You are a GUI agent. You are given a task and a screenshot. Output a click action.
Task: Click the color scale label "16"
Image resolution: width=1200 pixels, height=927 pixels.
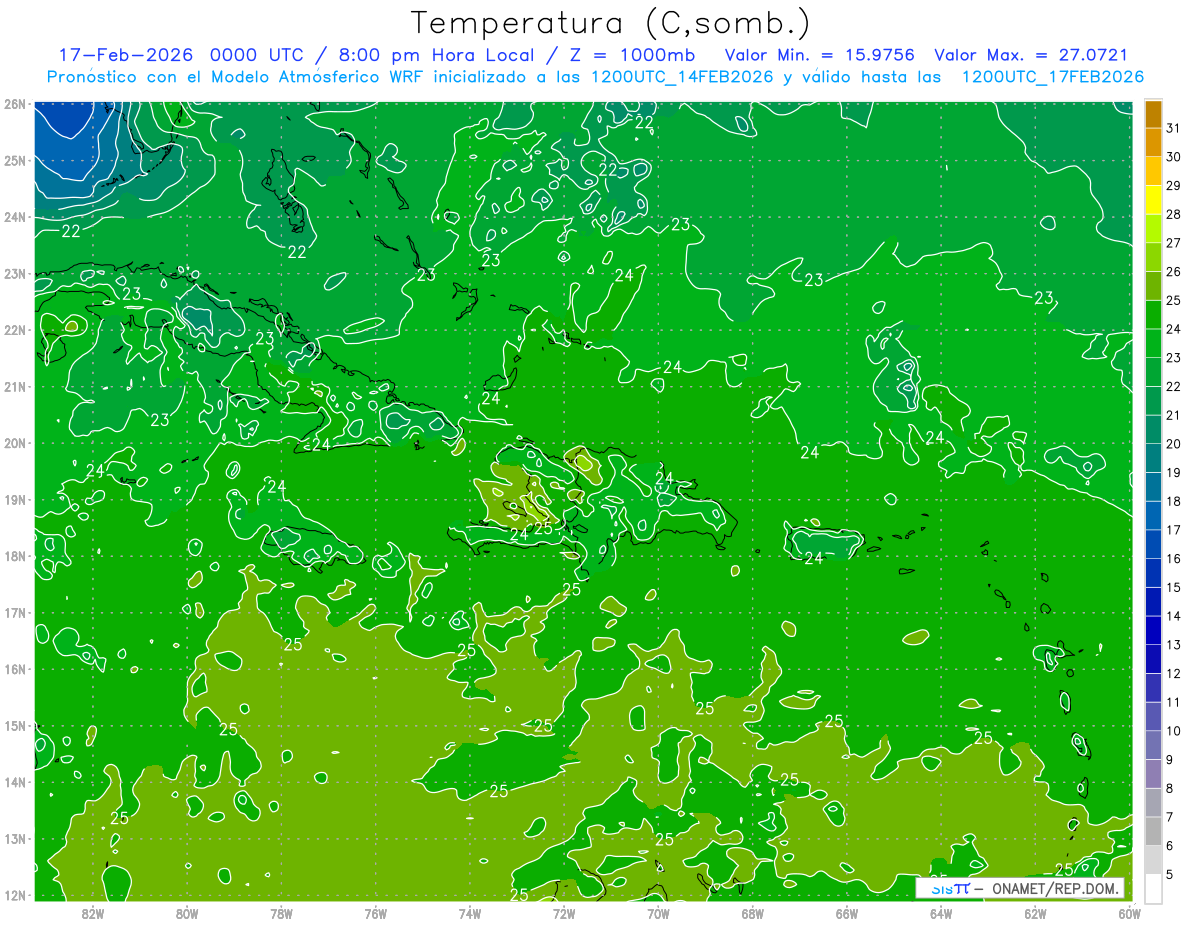coord(1174,559)
